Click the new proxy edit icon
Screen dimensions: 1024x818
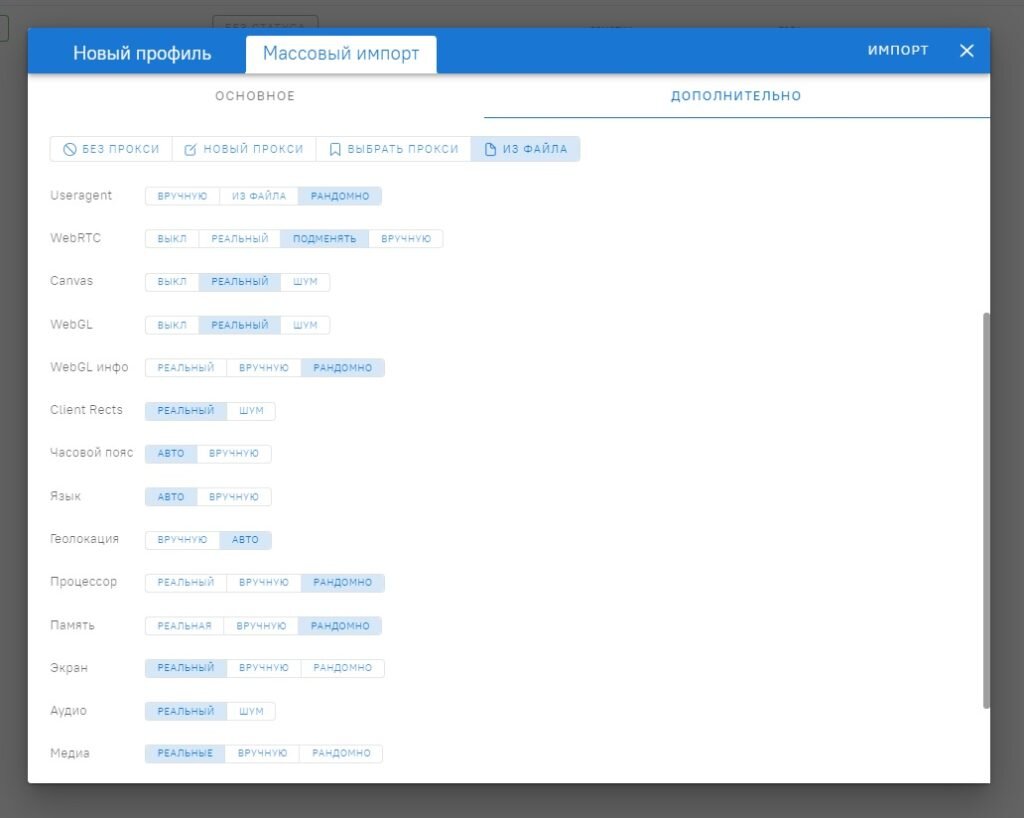pos(190,149)
